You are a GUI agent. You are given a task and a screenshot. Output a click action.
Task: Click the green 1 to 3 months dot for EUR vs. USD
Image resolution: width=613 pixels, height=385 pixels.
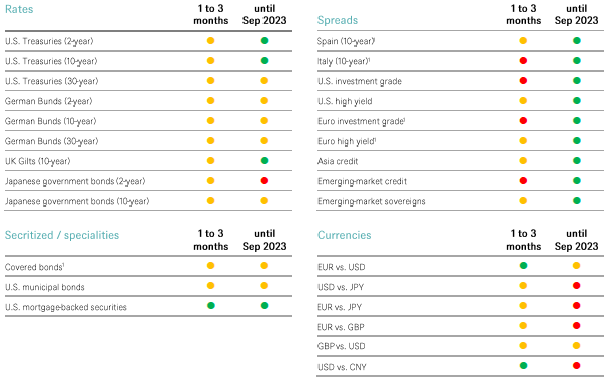click(523, 266)
